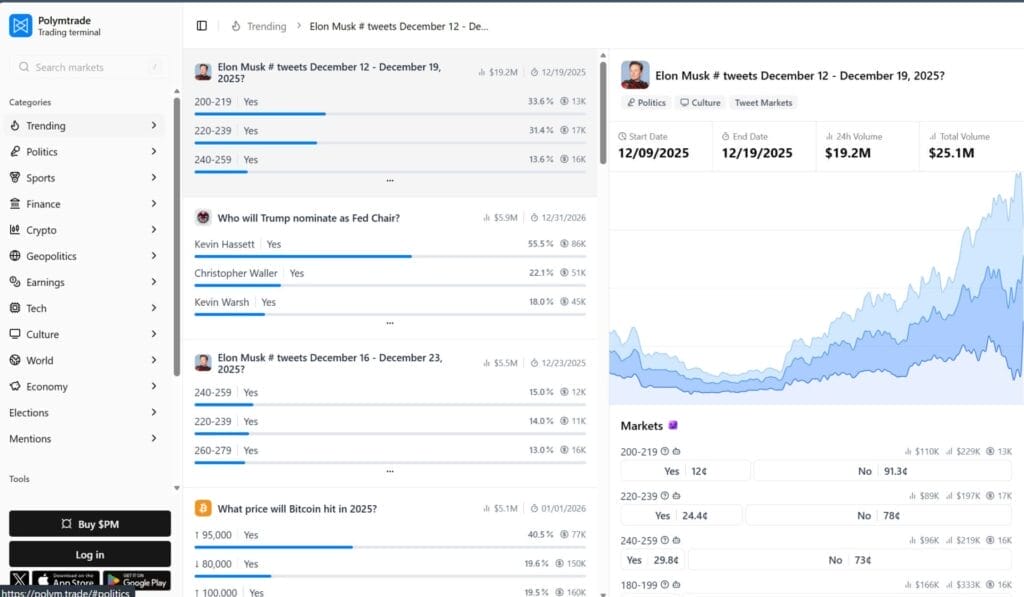Click the Buy $PM button
The height and width of the screenshot is (597, 1024).
(x=90, y=524)
